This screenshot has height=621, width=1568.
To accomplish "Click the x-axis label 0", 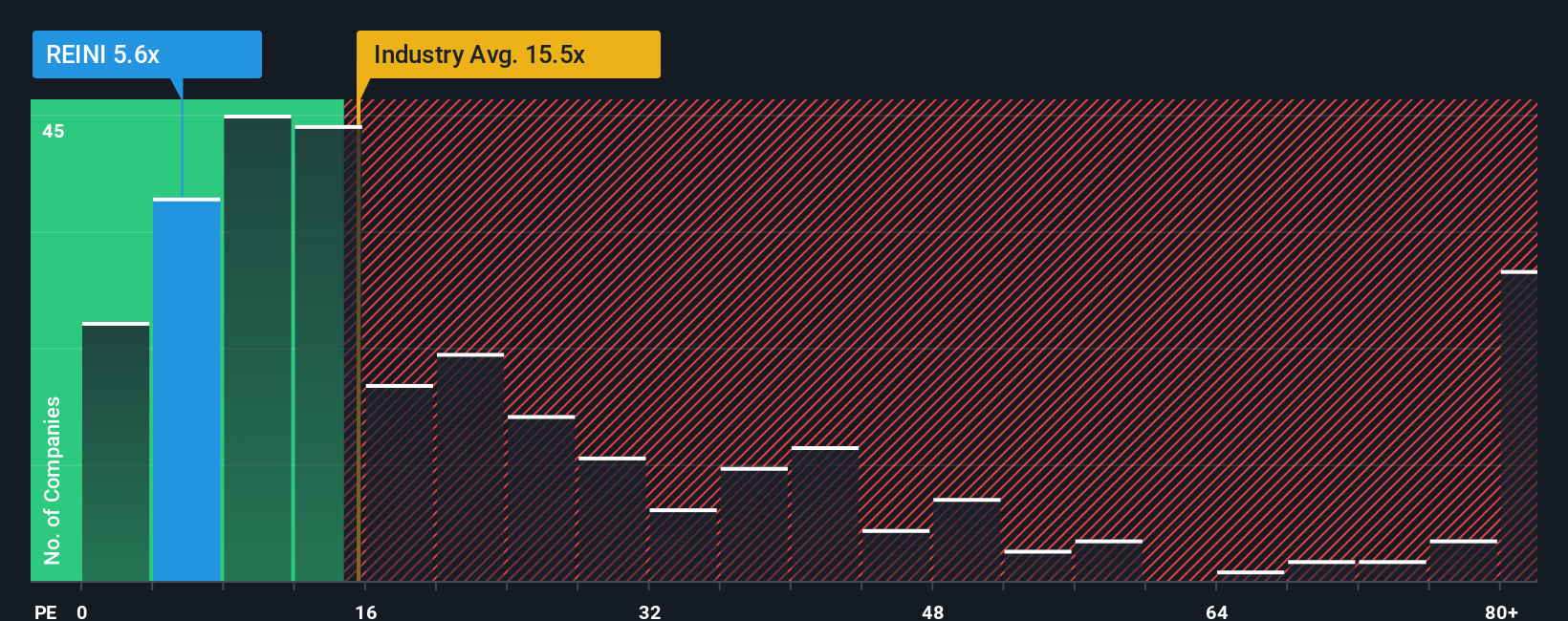I will click(x=82, y=611).
